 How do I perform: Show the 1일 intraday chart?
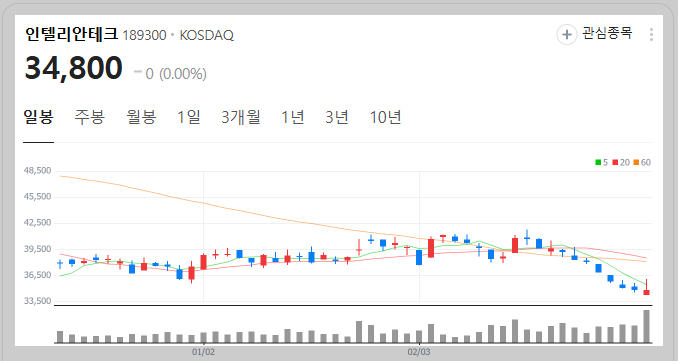[189, 117]
